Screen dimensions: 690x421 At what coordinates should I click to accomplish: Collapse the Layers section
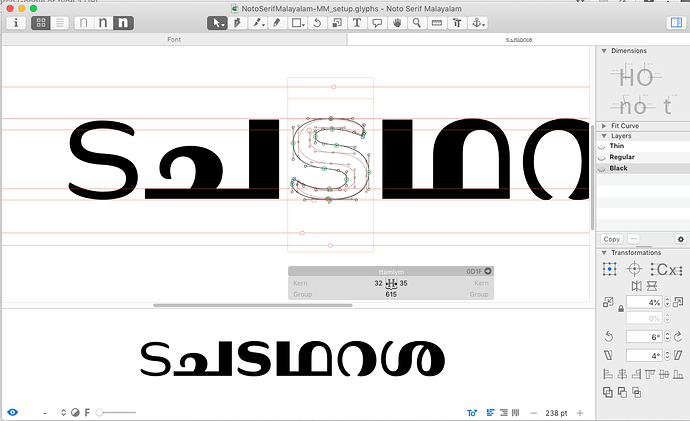(x=604, y=136)
